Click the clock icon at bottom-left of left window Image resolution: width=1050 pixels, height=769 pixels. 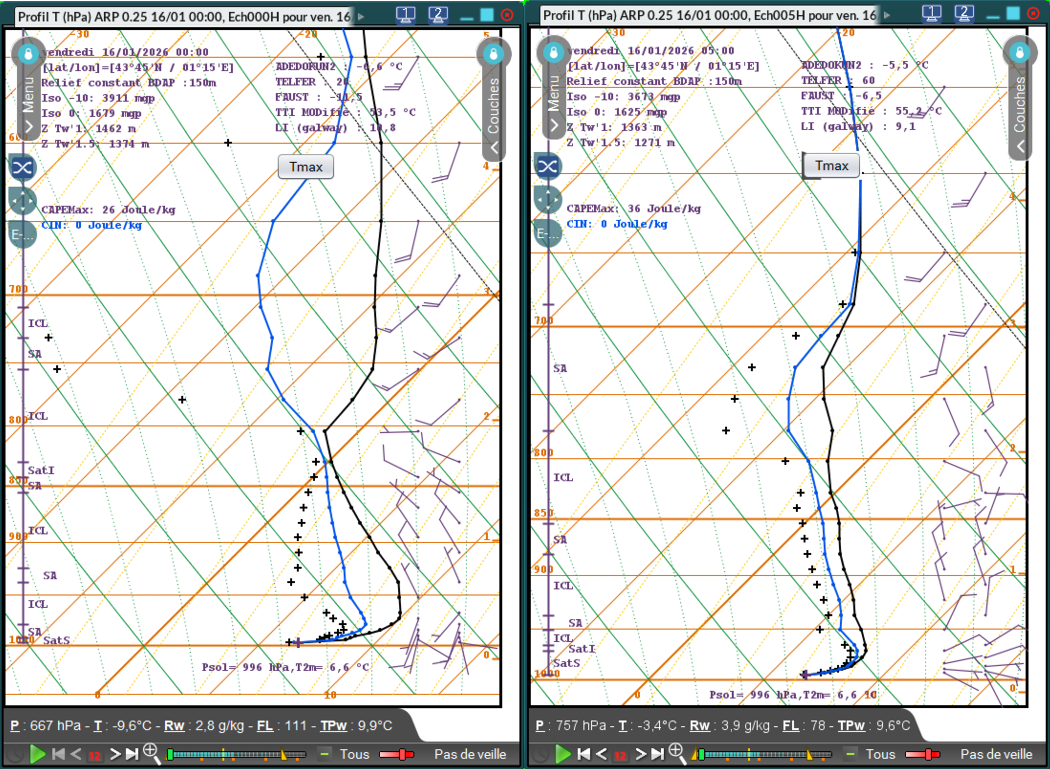pyautogui.click(x=14, y=754)
